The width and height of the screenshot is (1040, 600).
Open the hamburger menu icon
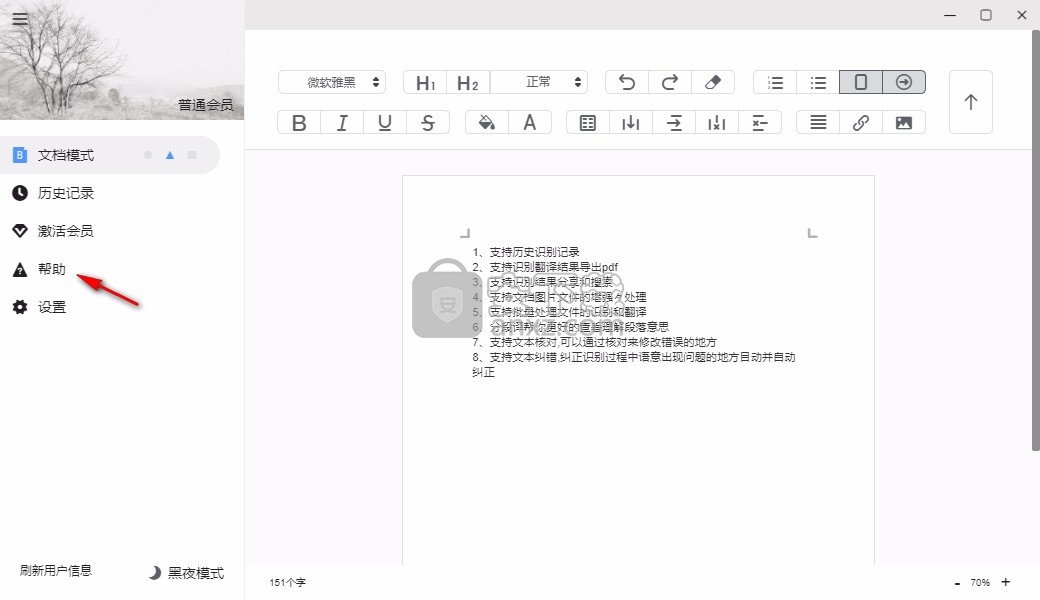pos(20,19)
